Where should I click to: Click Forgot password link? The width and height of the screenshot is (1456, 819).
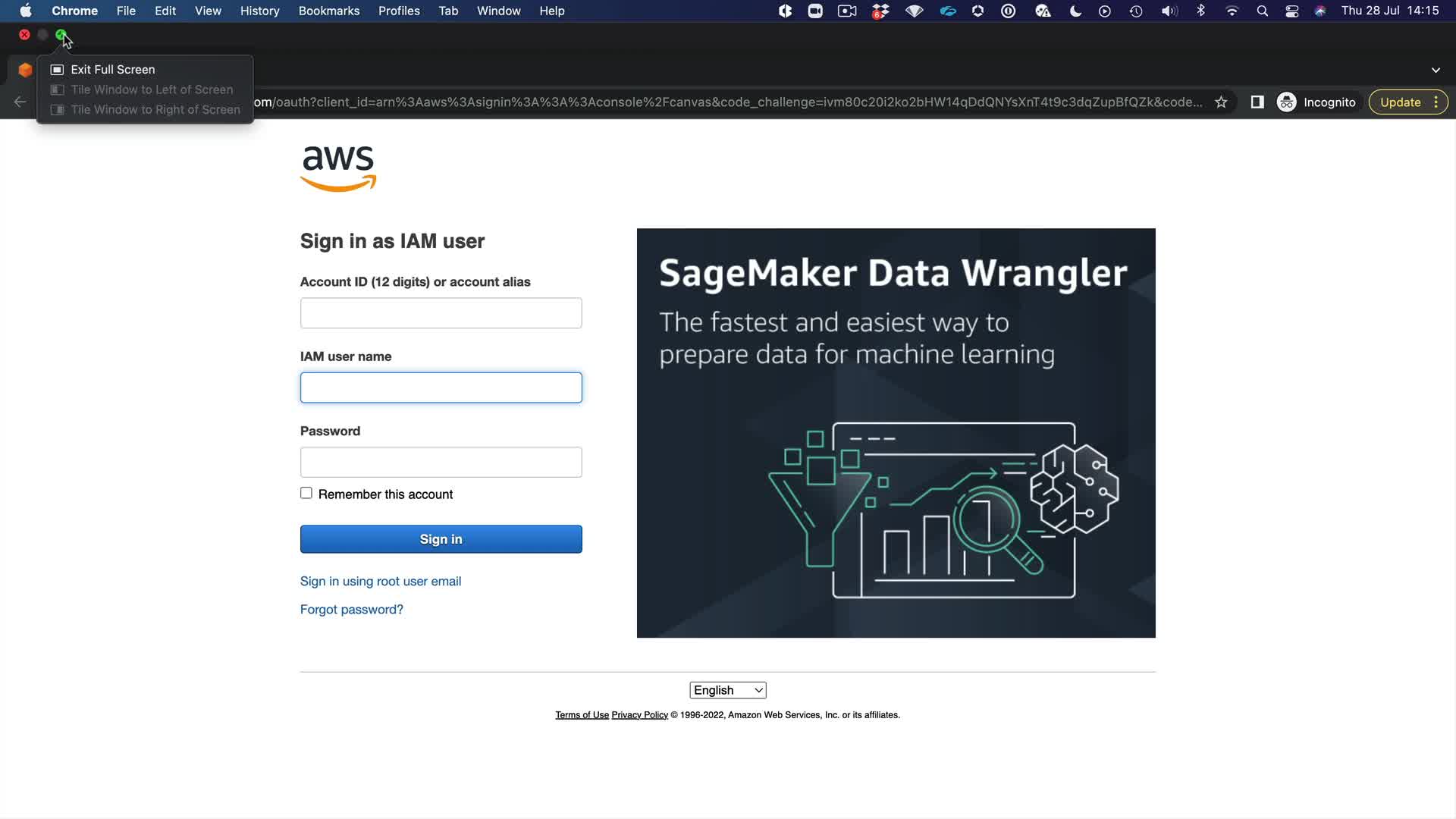[x=352, y=610]
